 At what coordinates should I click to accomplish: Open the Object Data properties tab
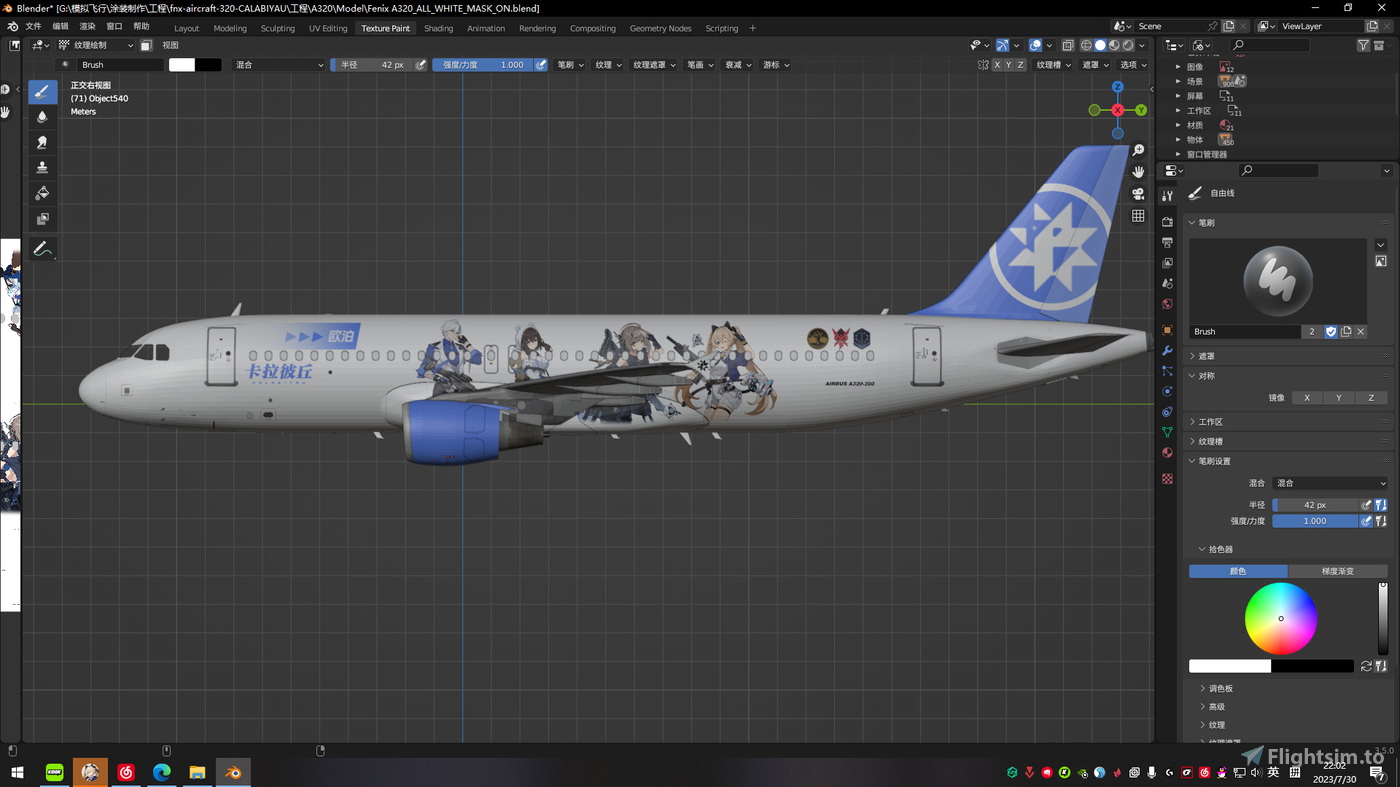coord(1167,432)
